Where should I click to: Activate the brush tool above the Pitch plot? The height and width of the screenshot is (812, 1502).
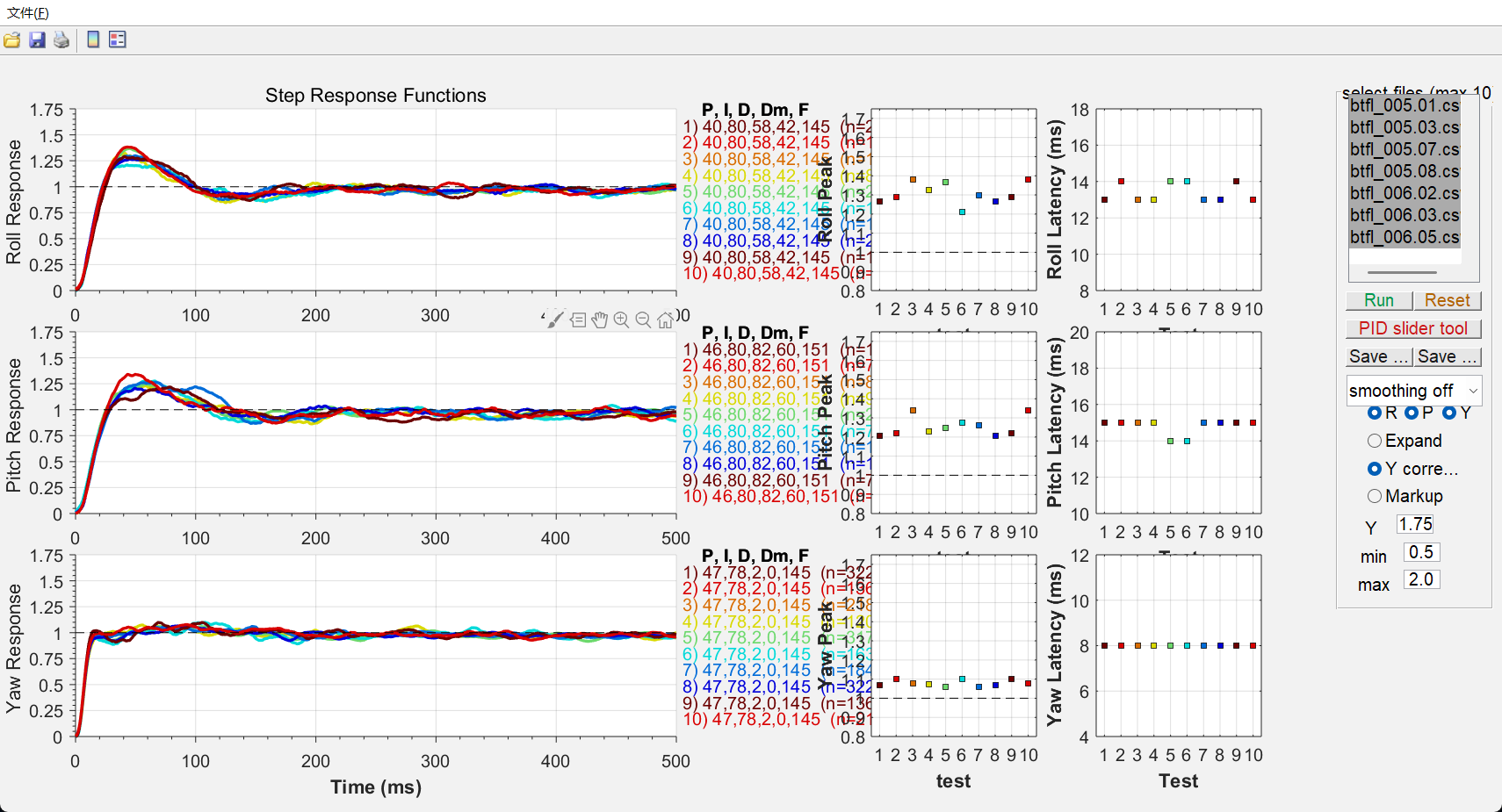(x=556, y=320)
